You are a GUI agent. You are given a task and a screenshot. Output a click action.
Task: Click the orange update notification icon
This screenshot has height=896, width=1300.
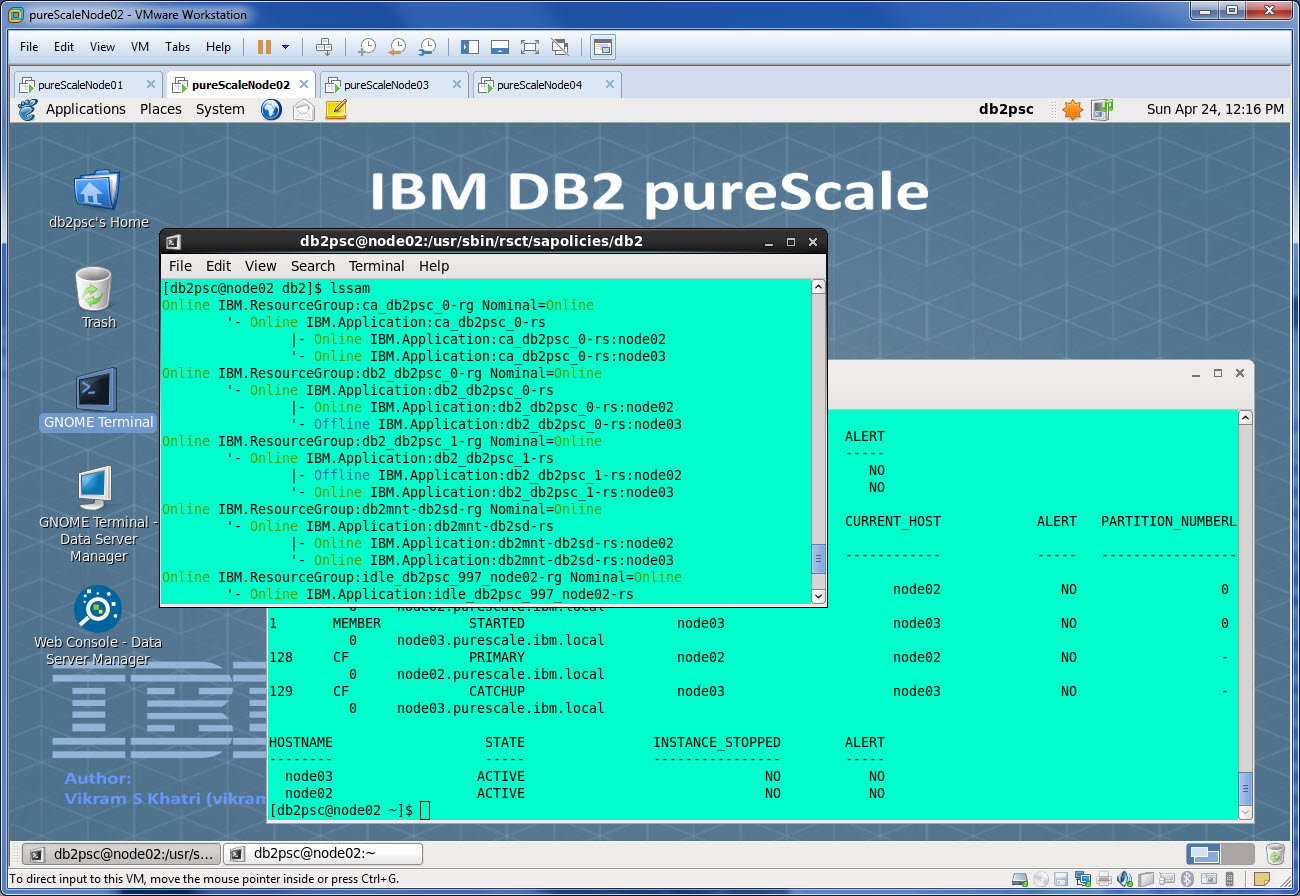1072,110
